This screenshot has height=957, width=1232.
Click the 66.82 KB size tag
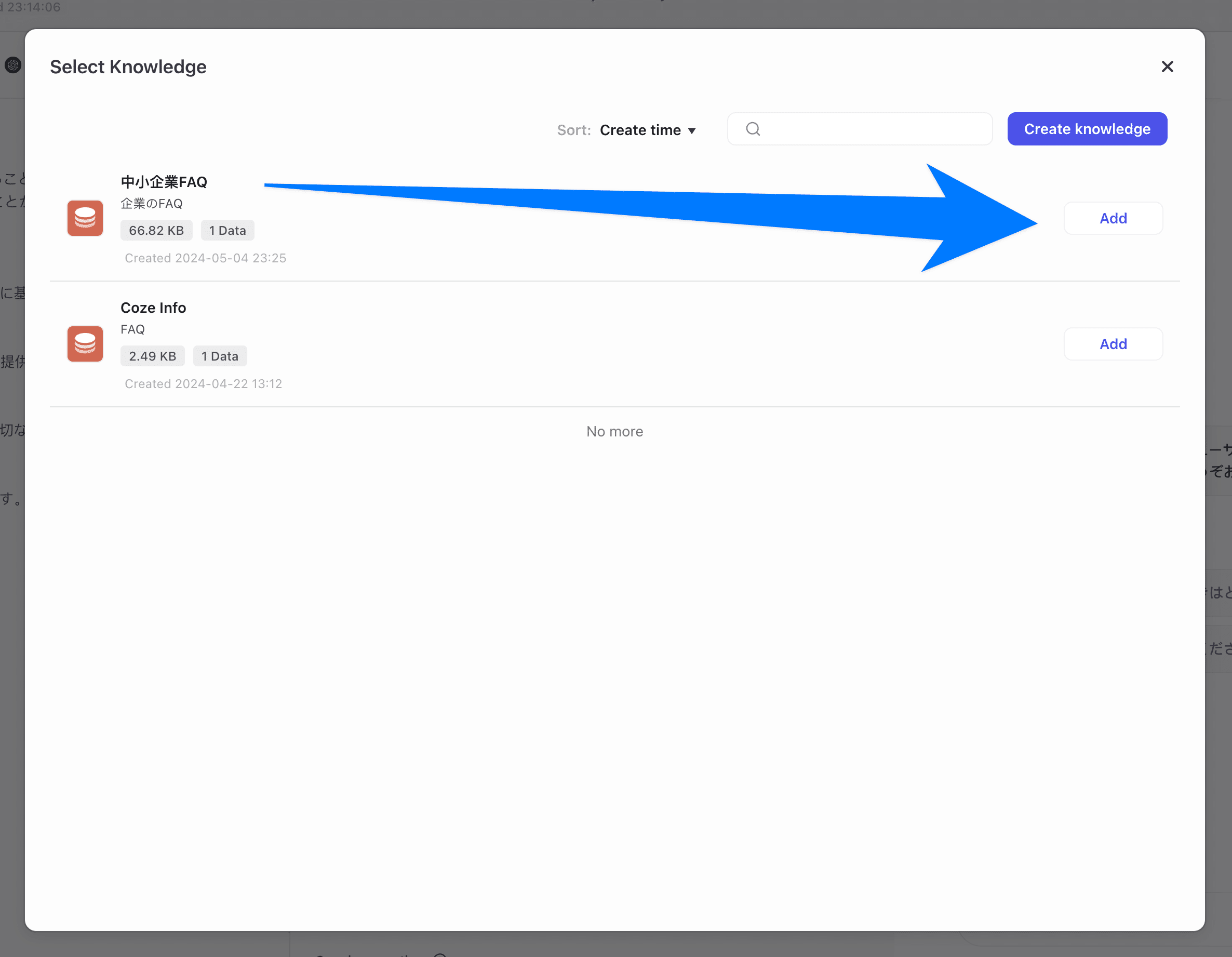(x=156, y=230)
